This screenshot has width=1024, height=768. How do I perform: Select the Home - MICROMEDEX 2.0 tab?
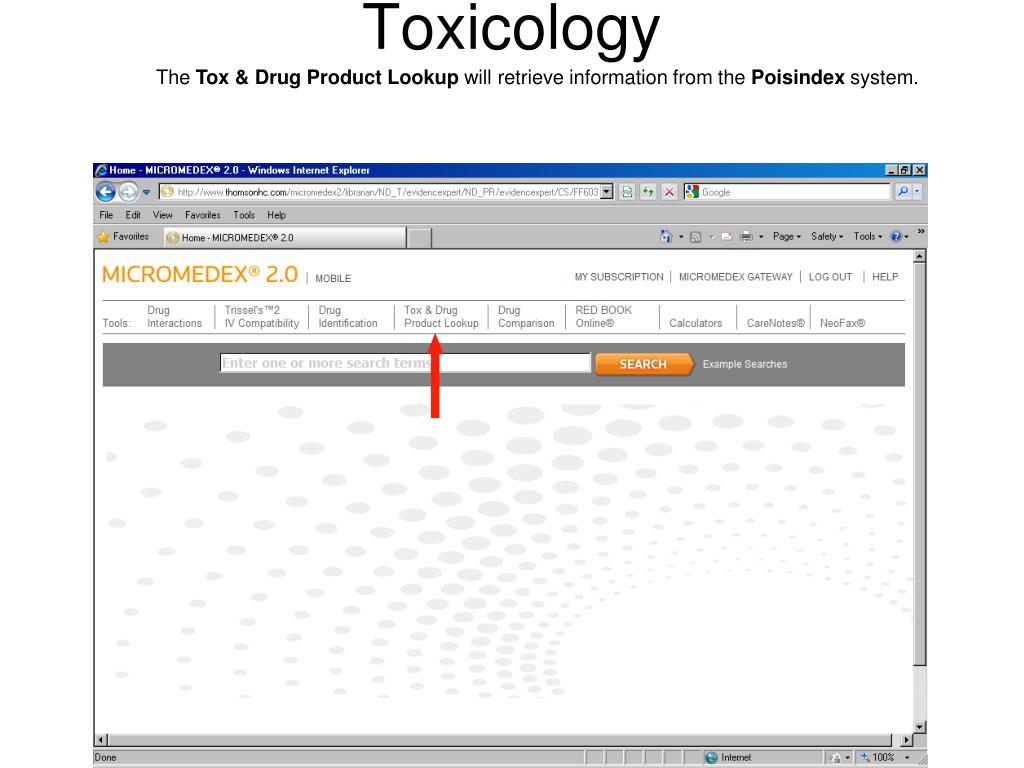[x=284, y=238]
